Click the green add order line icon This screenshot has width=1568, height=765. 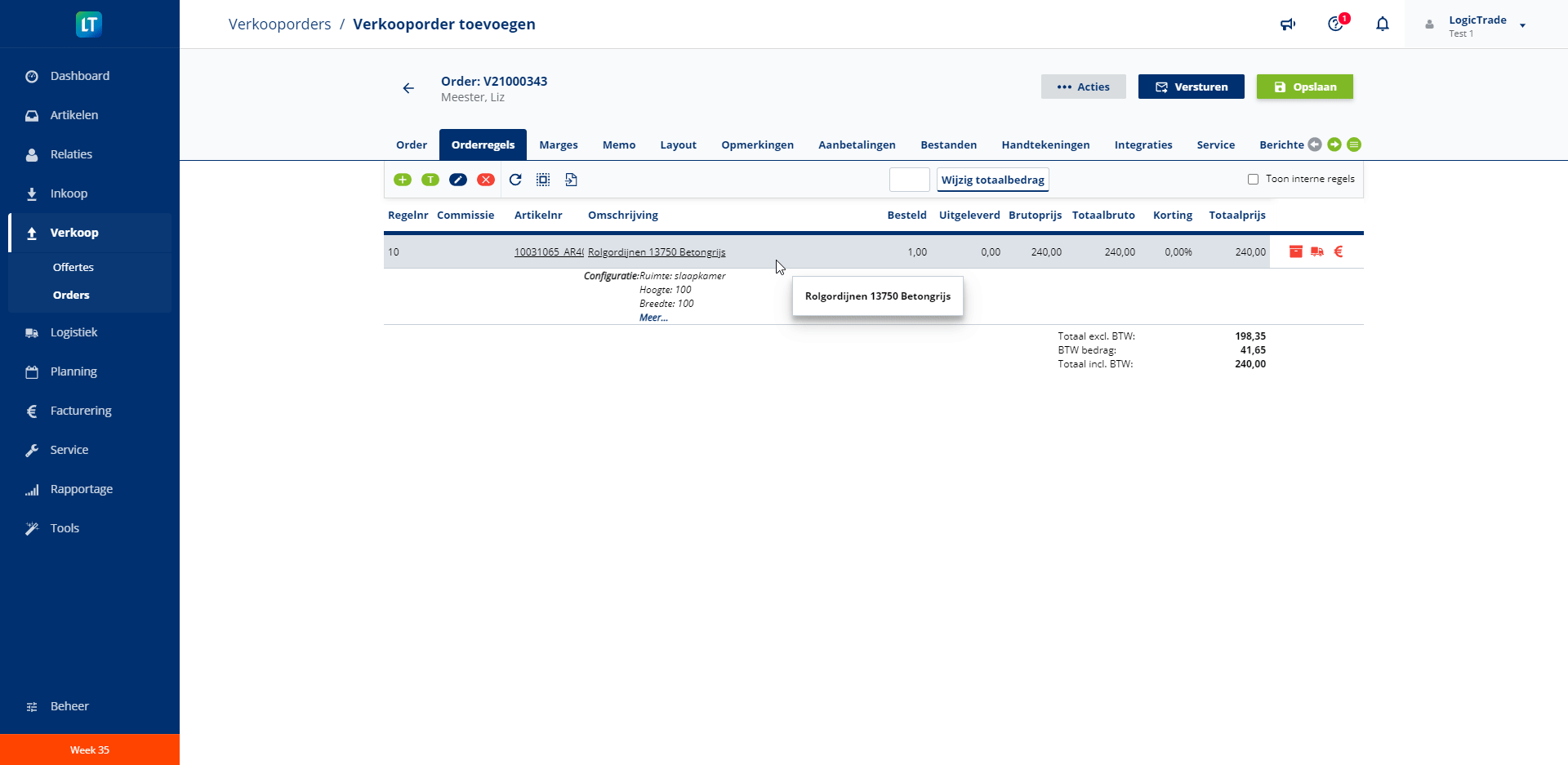(x=403, y=180)
